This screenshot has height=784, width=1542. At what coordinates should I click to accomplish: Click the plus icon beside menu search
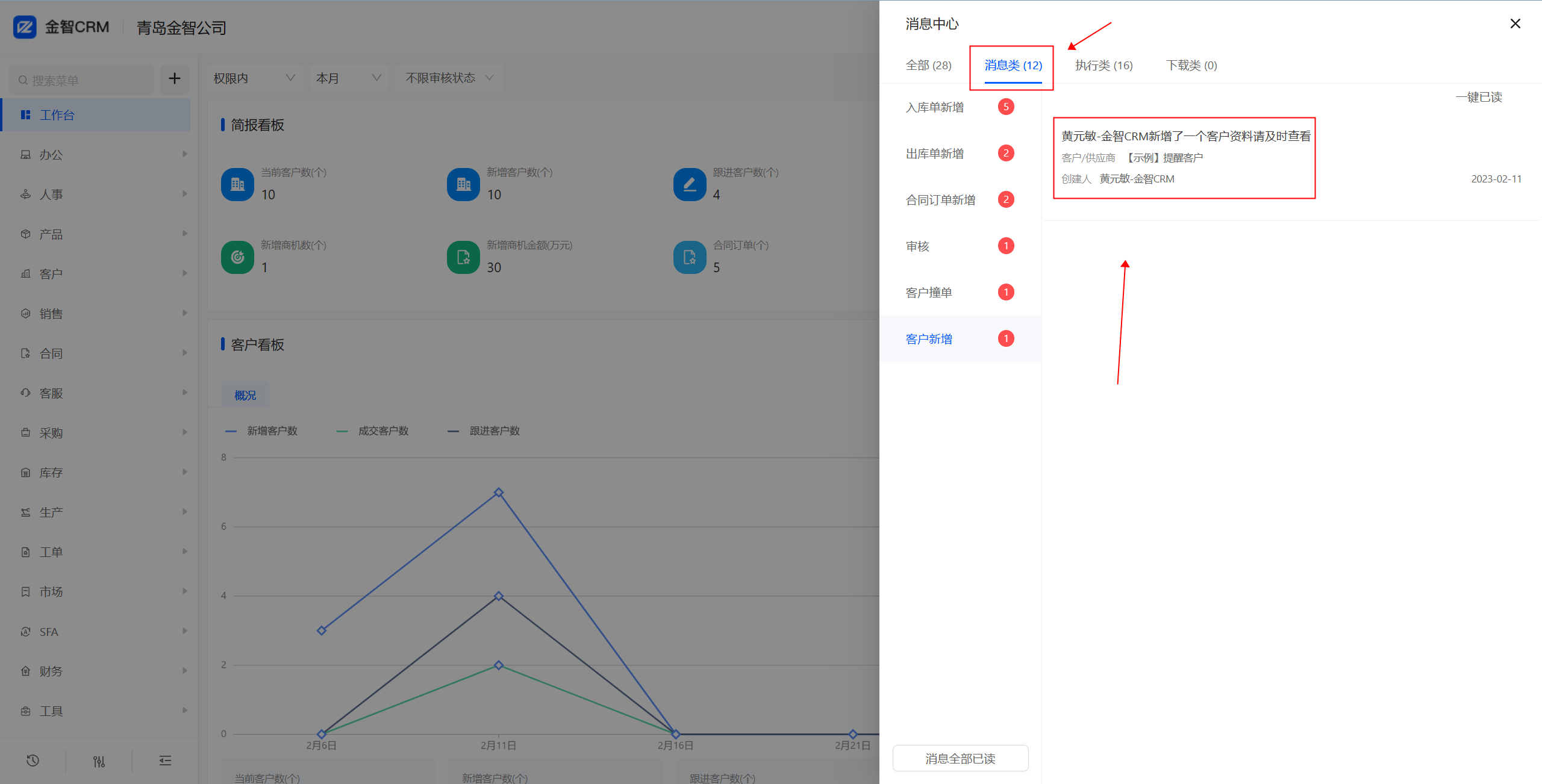175,79
